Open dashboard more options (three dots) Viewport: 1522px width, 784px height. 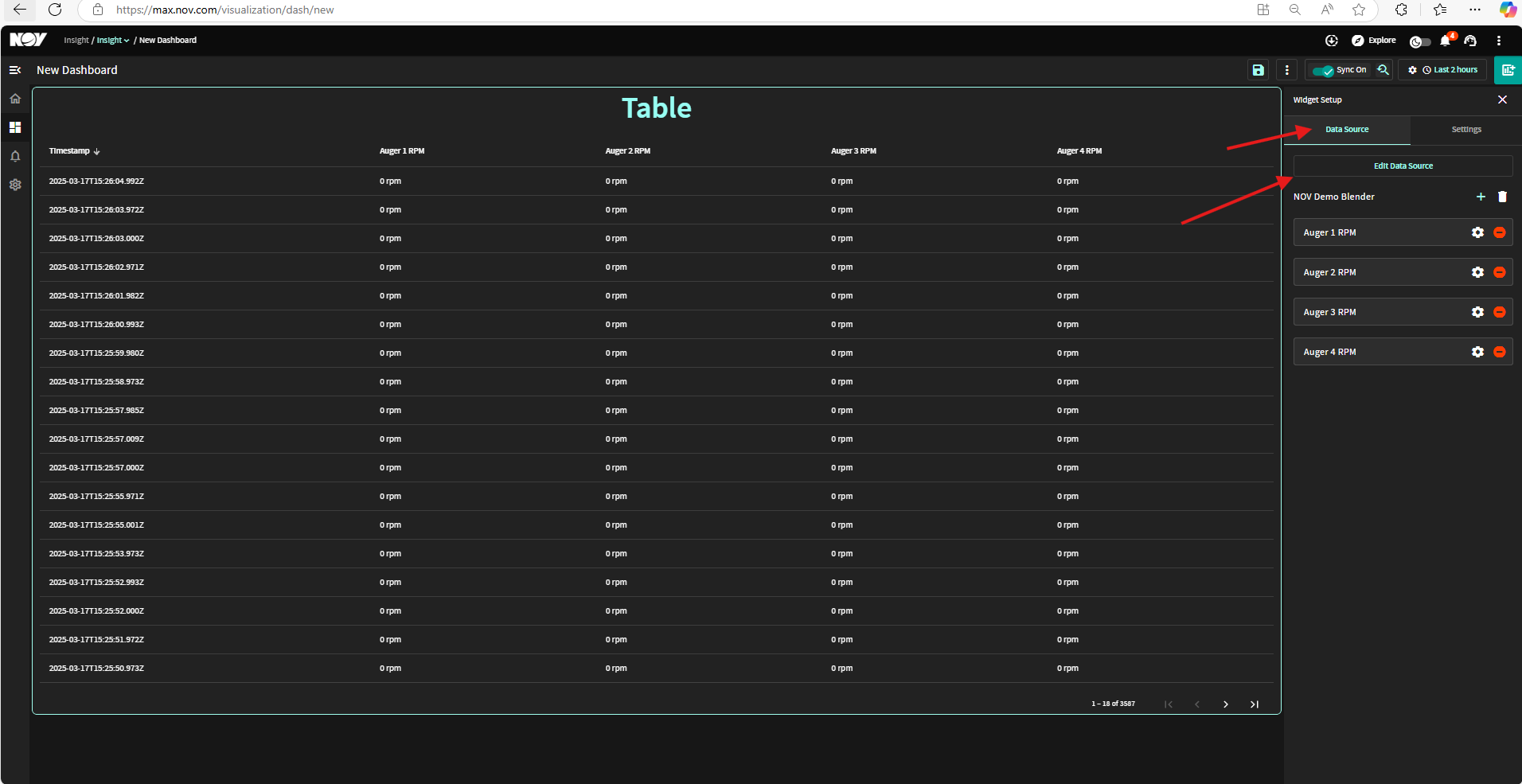[x=1286, y=70]
